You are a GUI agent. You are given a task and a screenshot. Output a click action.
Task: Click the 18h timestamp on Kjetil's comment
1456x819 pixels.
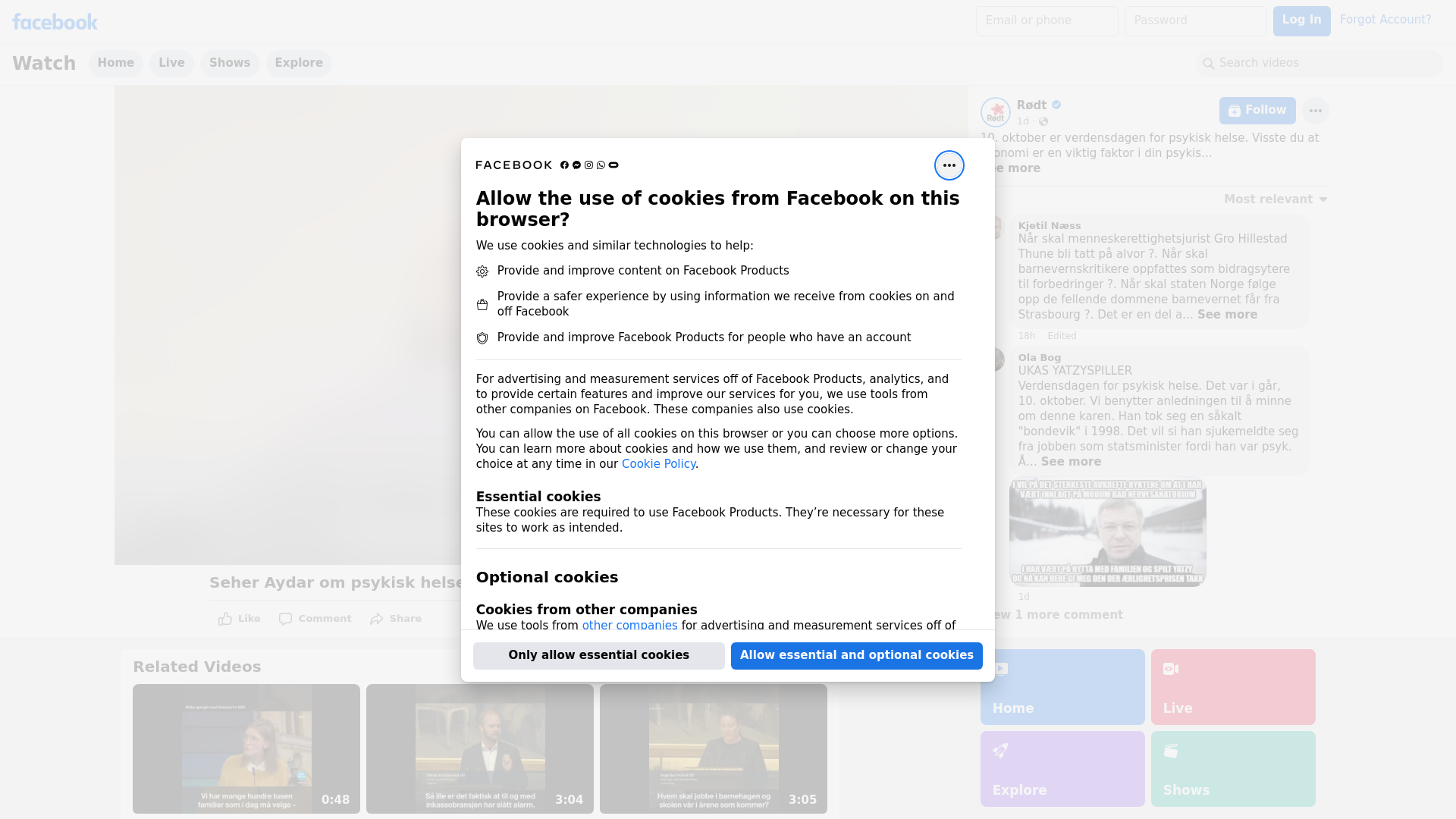[1026, 336]
